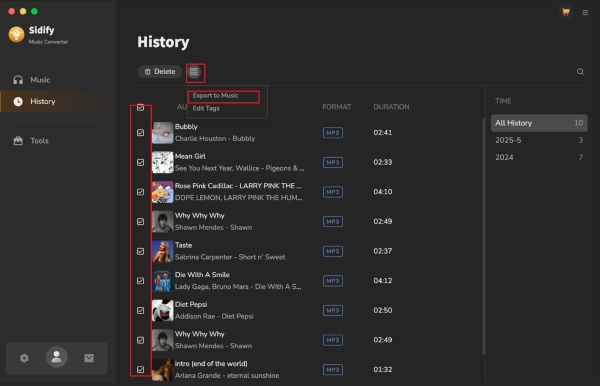
Task: Uncheck the Die With A Smile checkbox
Action: (140, 280)
